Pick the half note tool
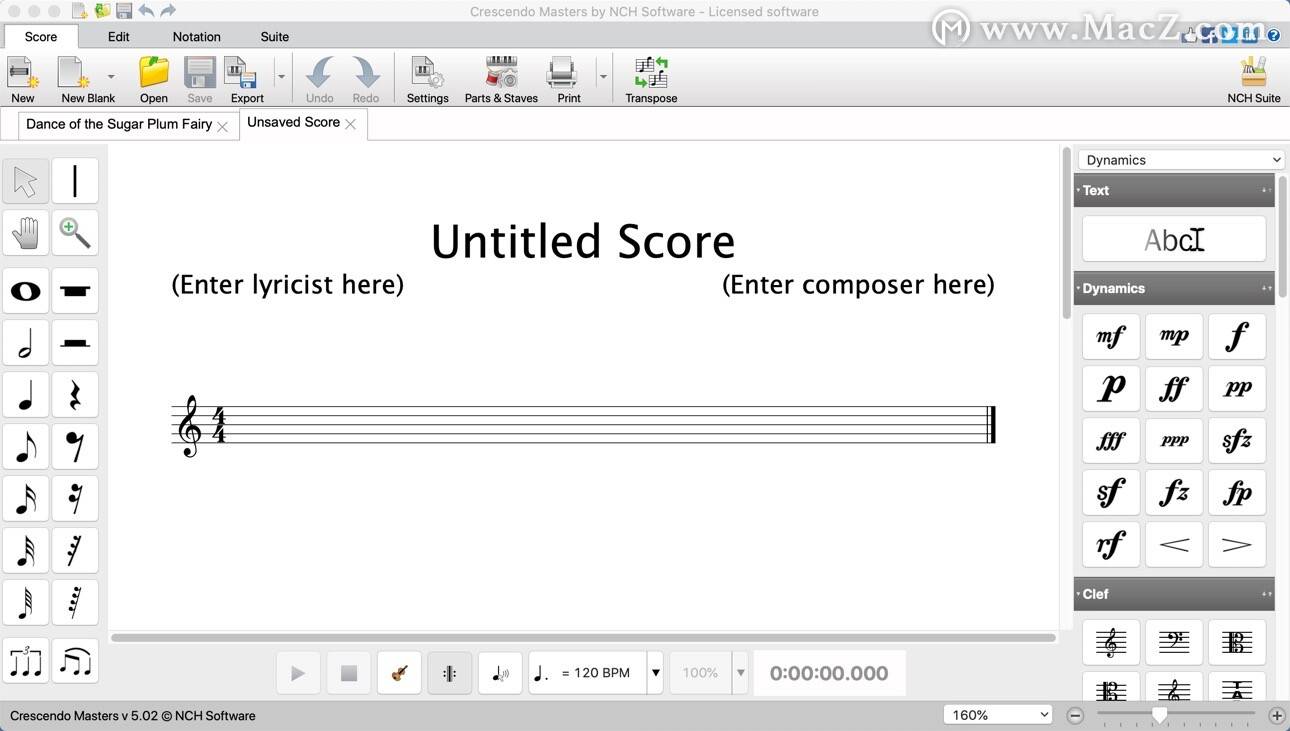Screen dimensions: 1290x731 point(25,343)
